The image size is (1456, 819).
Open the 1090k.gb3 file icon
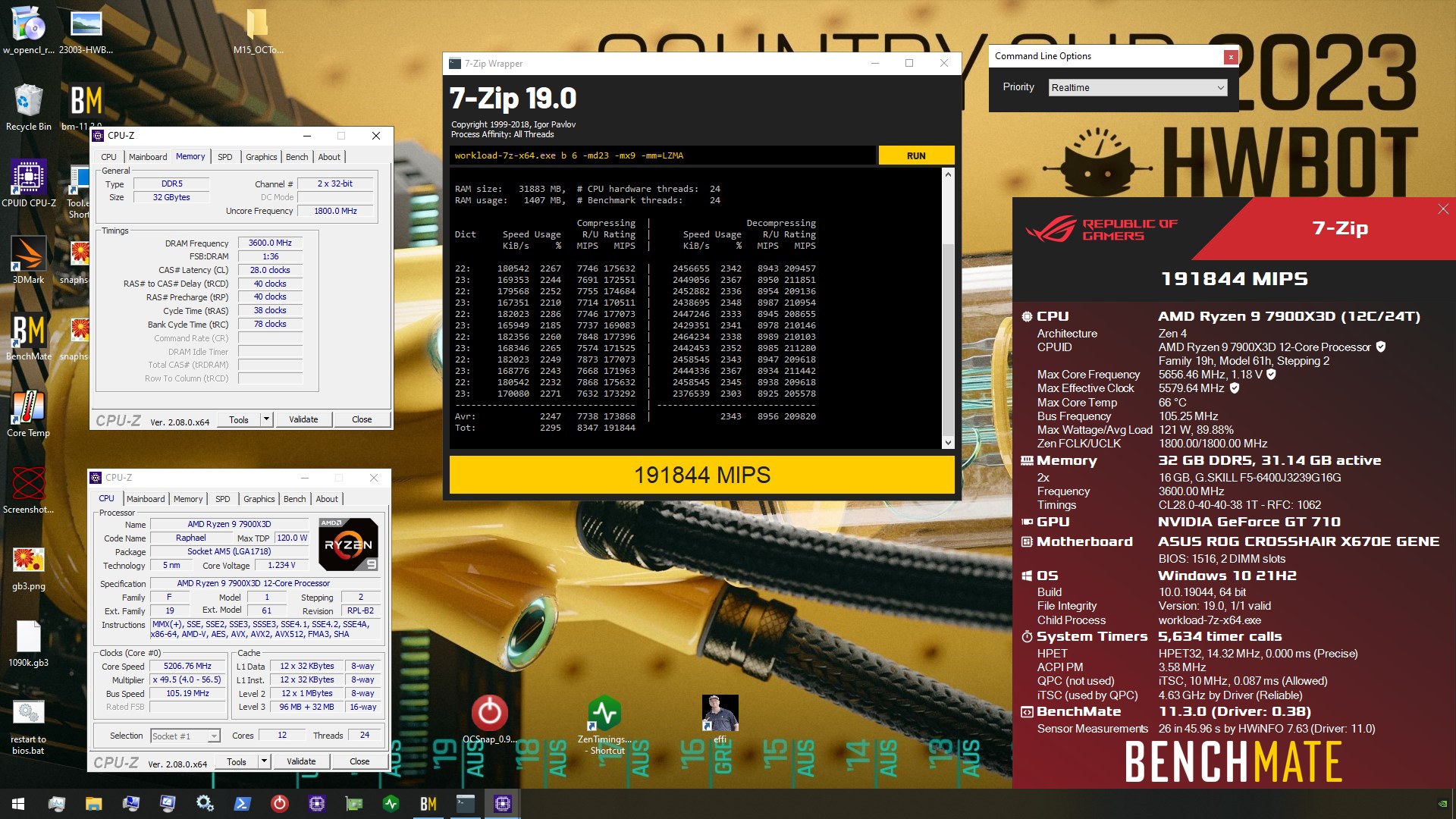click(29, 637)
